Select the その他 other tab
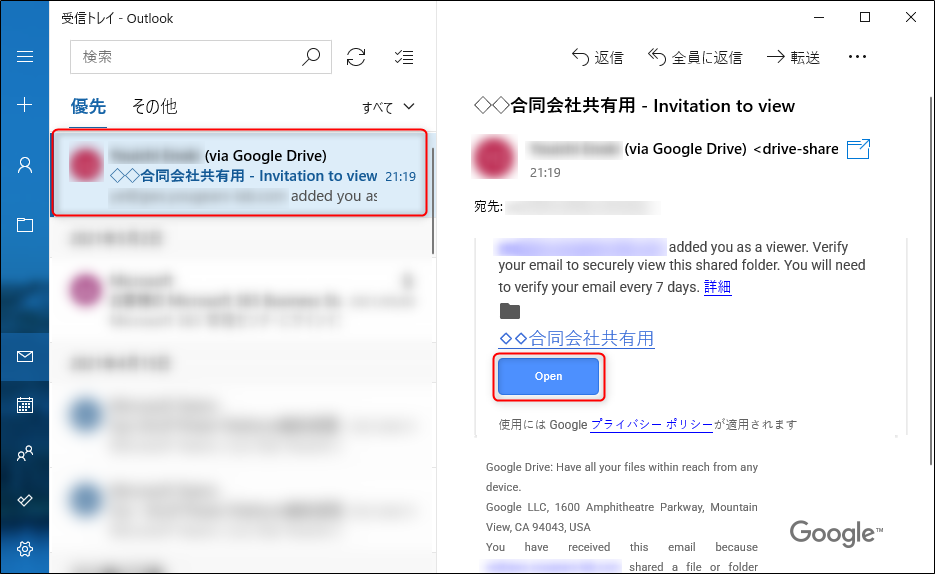 point(154,107)
